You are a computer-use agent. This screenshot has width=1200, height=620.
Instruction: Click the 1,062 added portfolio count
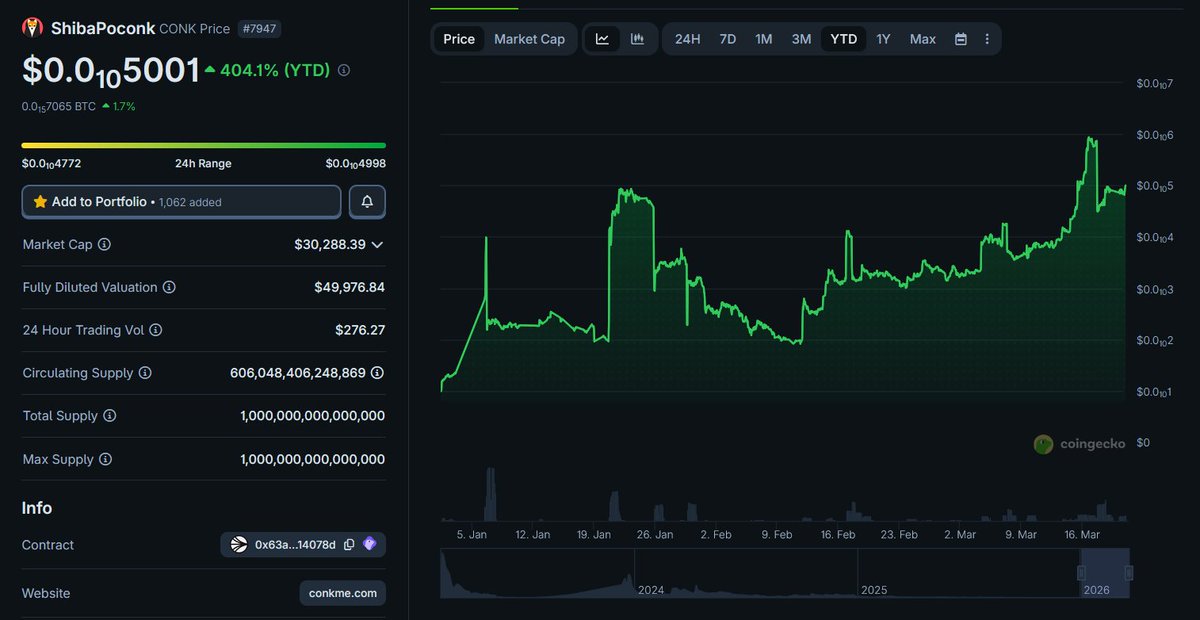[190, 202]
